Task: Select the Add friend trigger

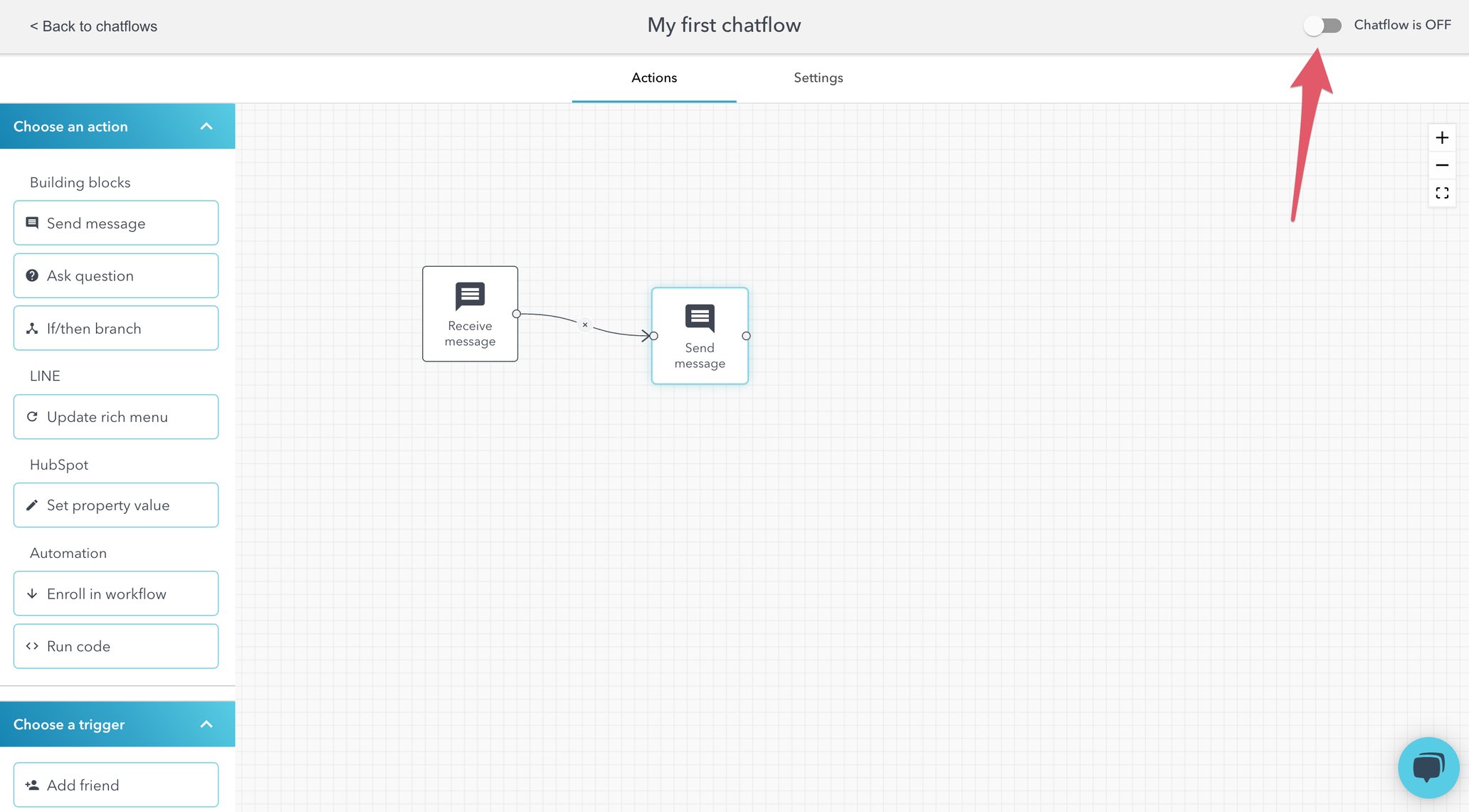Action: (115, 784)
